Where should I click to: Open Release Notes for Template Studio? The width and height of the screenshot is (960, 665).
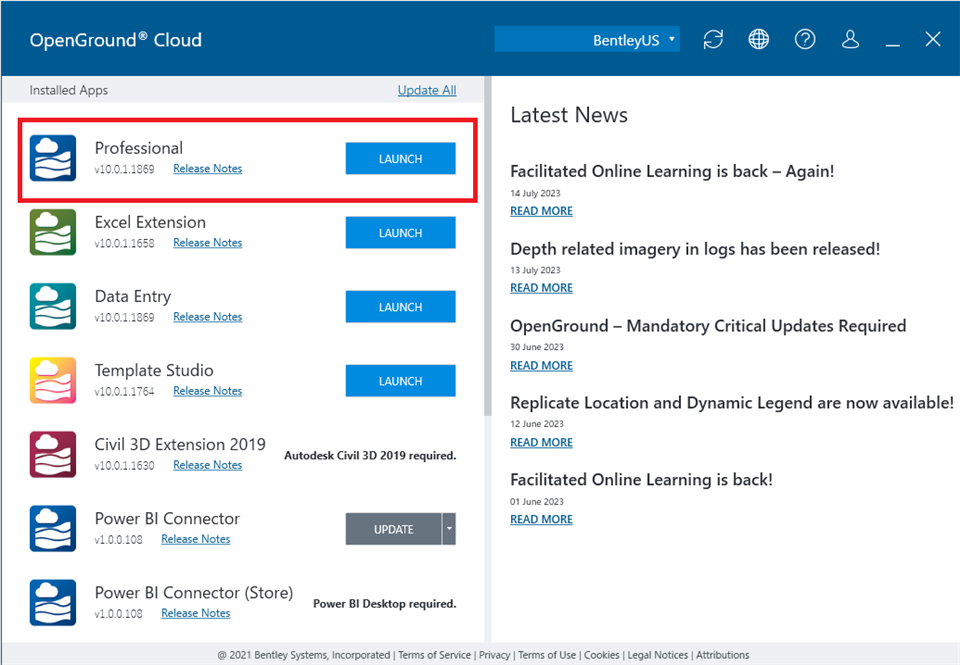pyautogui.click(x=208, y=391)
